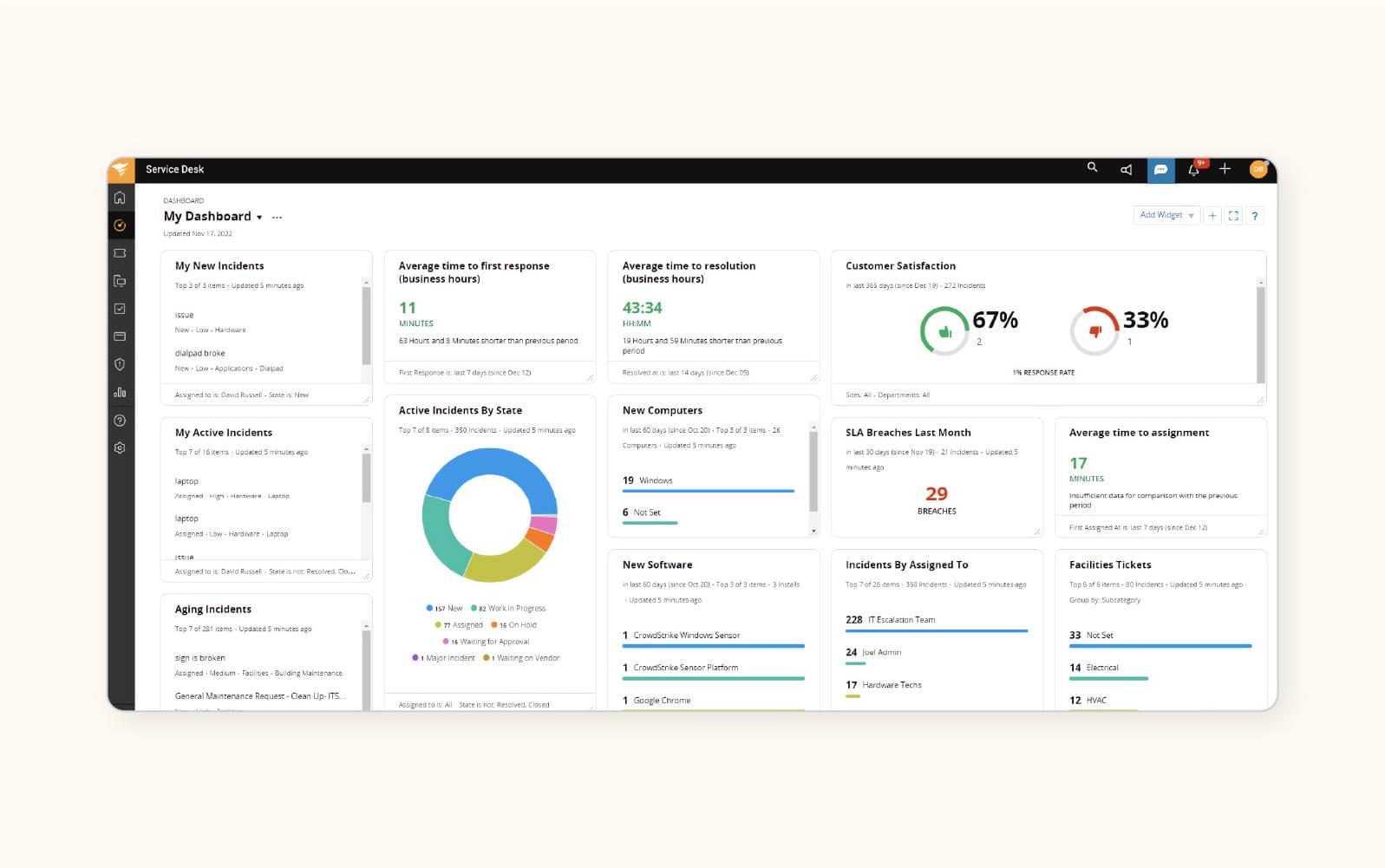Click the My New Incidents widget title
The width and height of the screenshot is (1385, 868).
click(219, 266)
